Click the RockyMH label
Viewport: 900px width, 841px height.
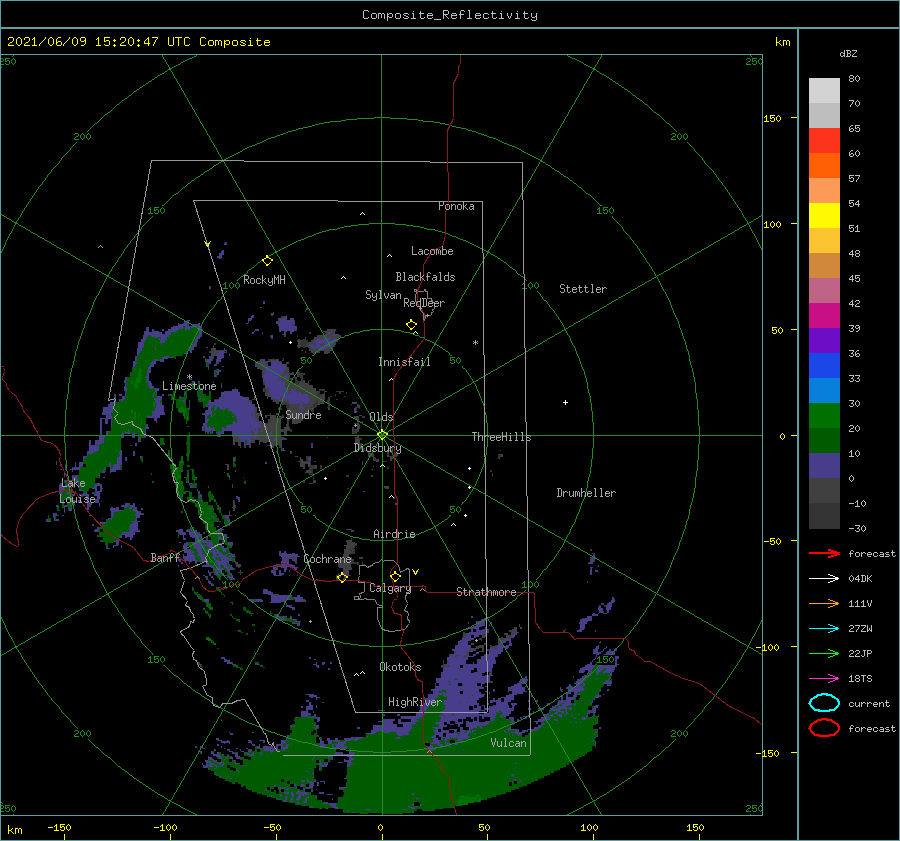(264, 280)
